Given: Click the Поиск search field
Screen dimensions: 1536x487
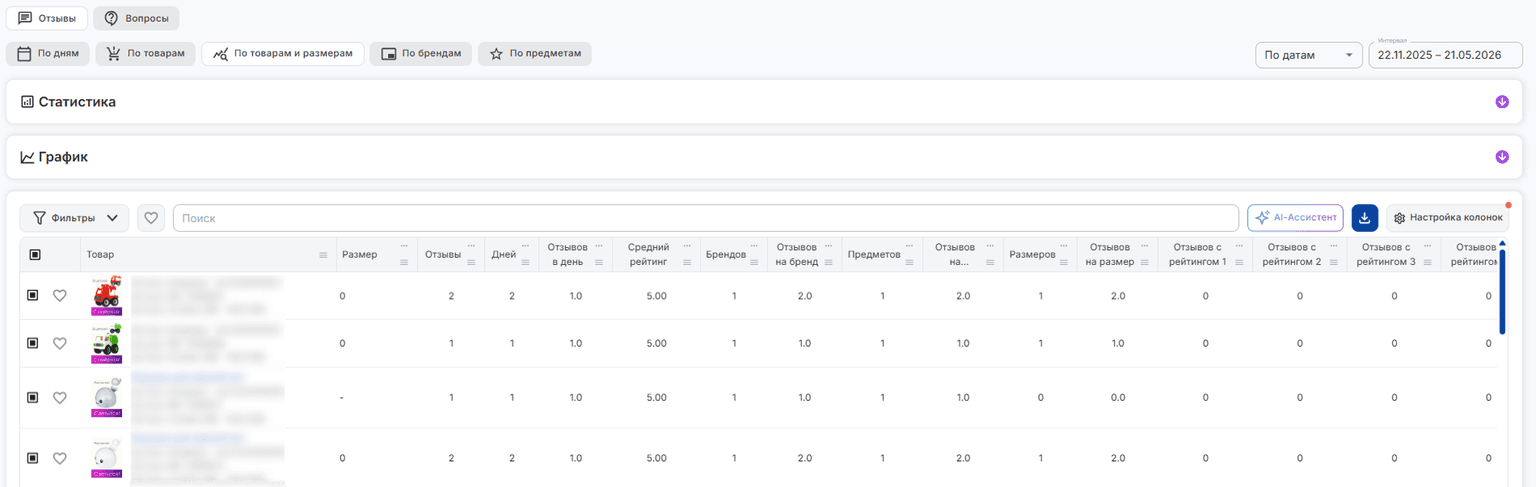Looking at the screenshot, I should [x=706, y=218].
